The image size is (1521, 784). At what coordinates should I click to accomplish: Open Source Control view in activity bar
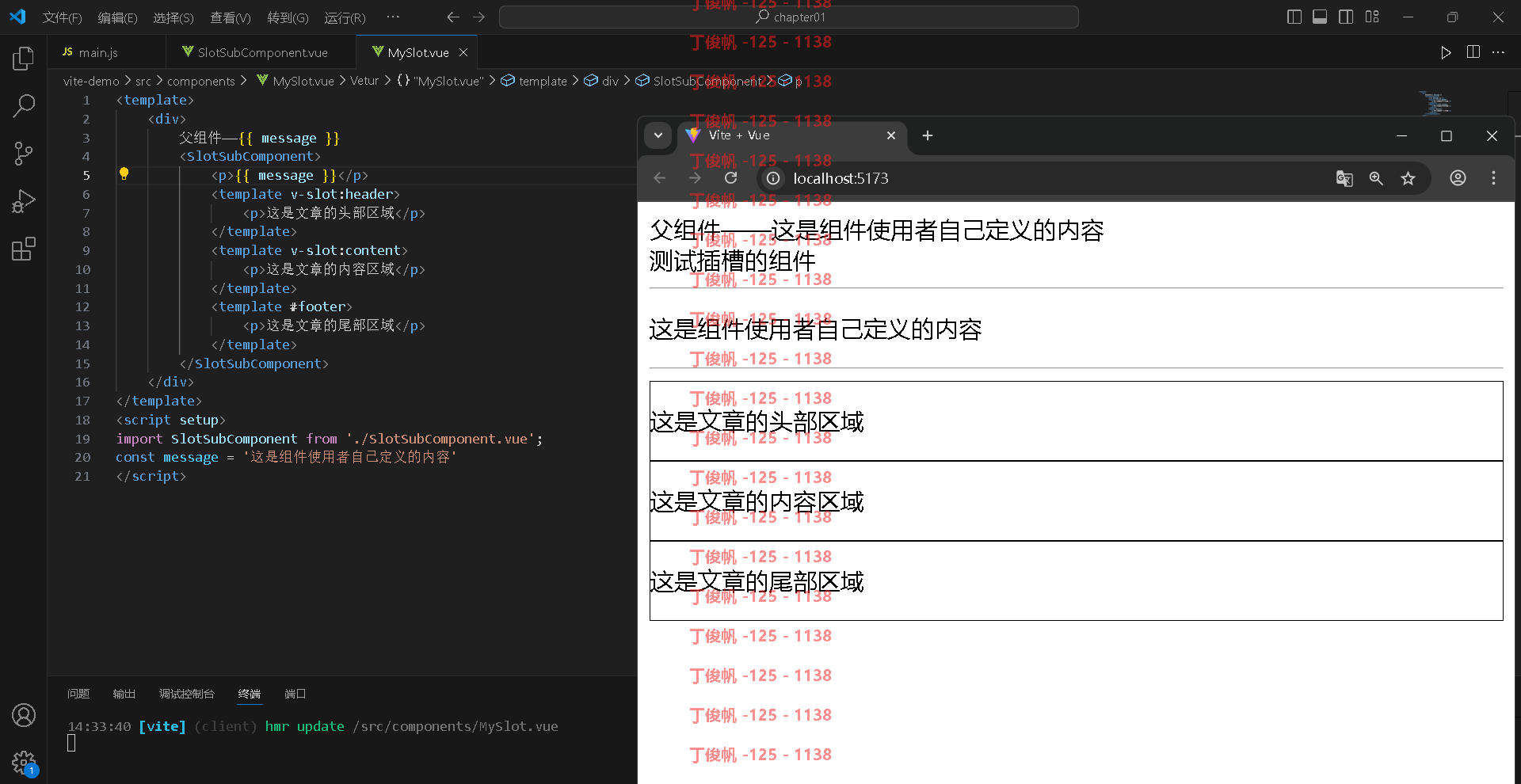[24, 154]
